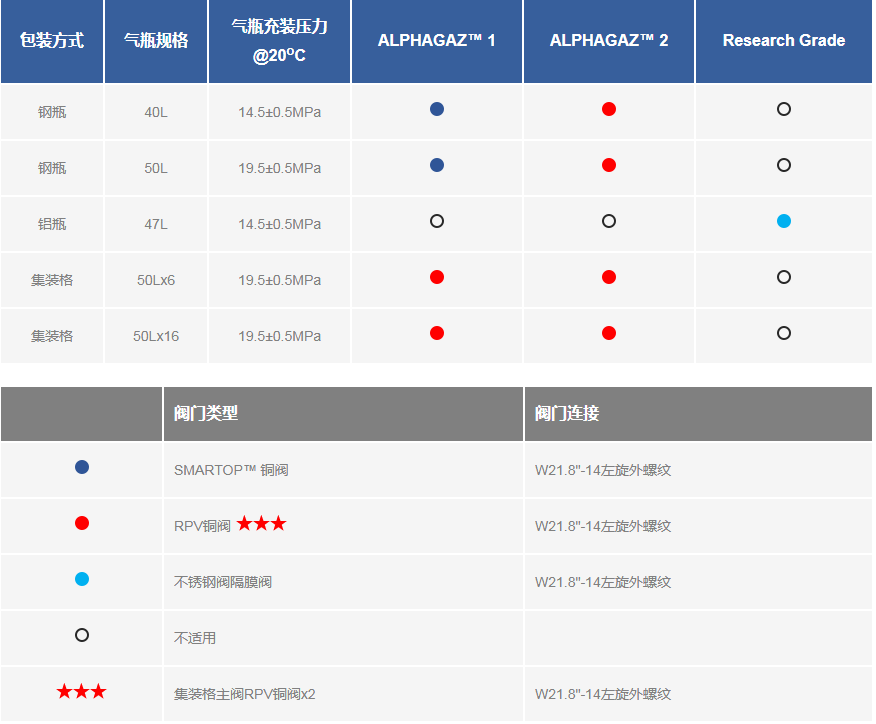The width and height of the screenshot is (876, 724).
Task: Select the blue dot for 50L steel cylinder ALPHAGAZ 1
Action: 437,165
